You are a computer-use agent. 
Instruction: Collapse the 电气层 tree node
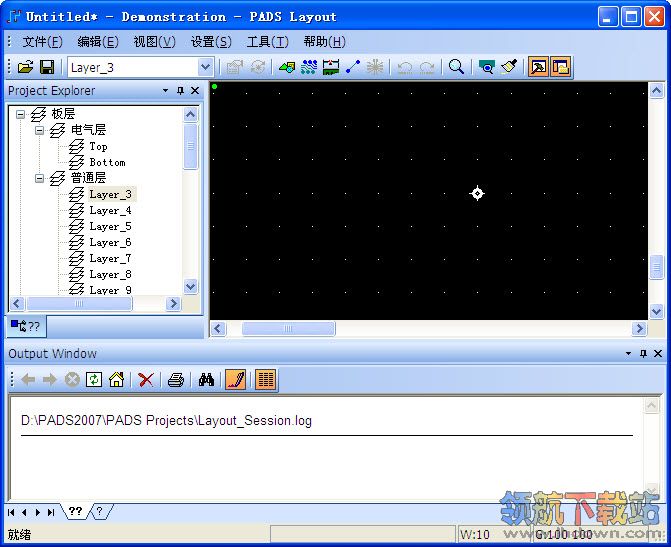pos(39,130)
